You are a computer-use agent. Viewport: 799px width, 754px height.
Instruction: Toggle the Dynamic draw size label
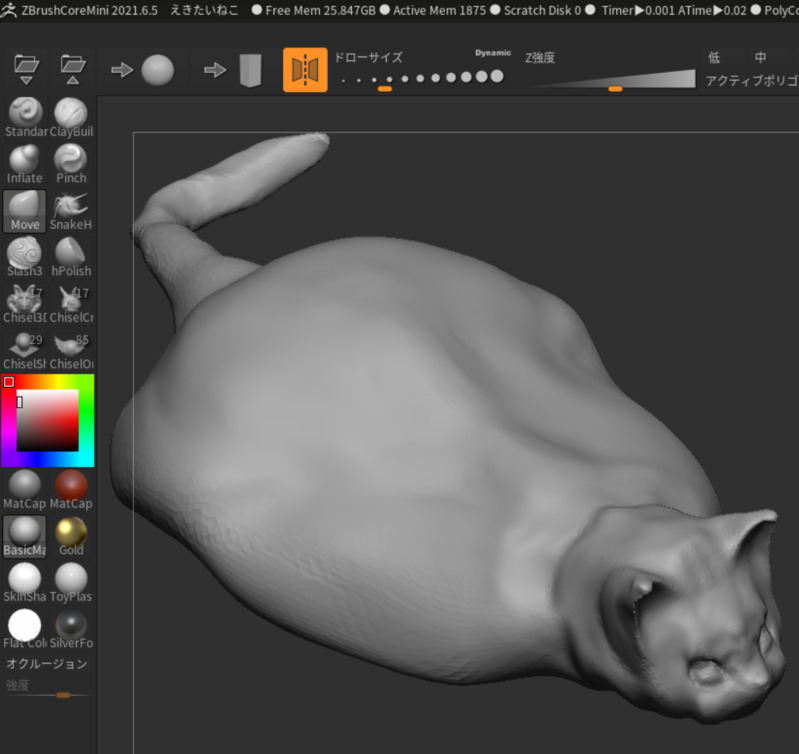coord(493,53)
